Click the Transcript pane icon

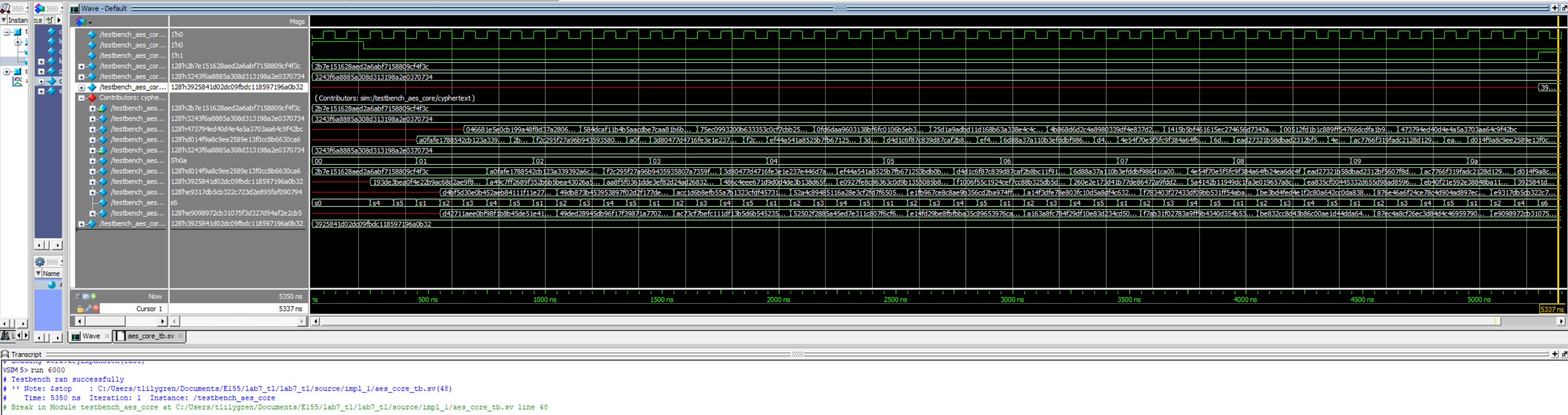5,354
